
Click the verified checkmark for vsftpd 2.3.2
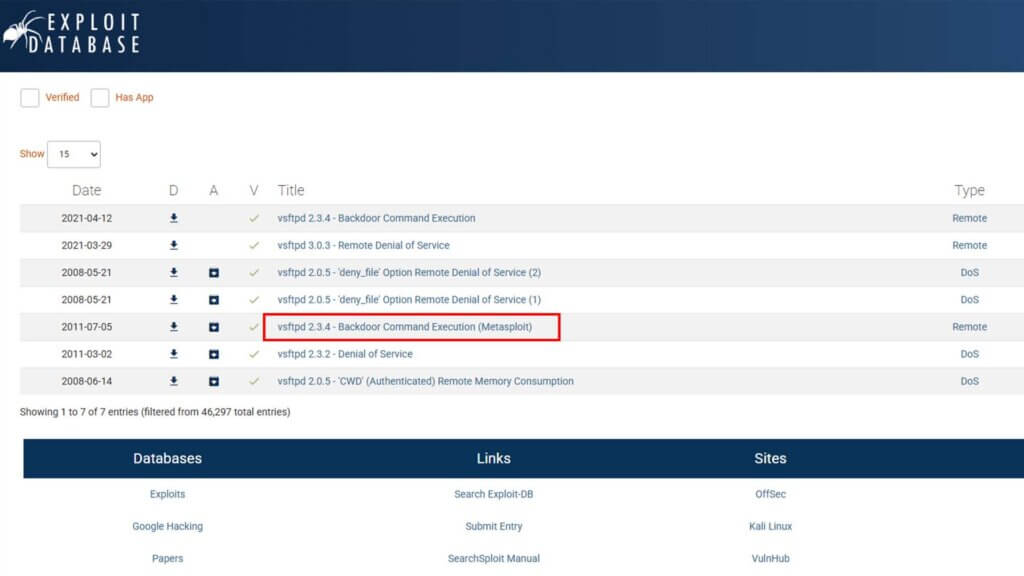[254, 354]
